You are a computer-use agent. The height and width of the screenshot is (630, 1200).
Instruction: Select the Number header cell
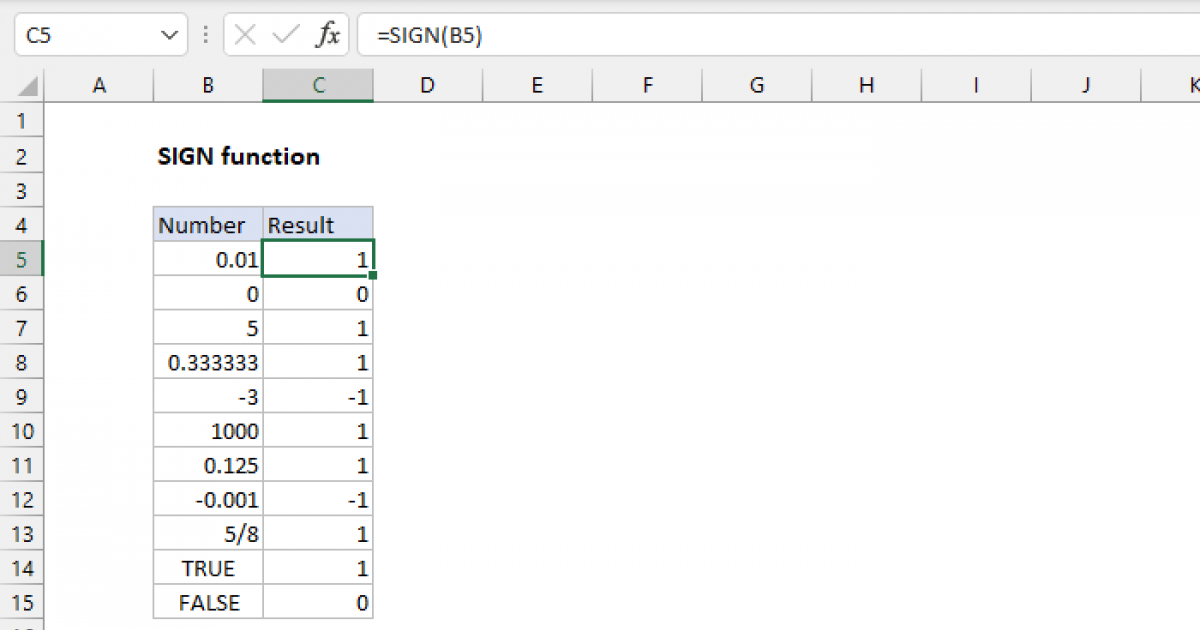pos(208,225)
